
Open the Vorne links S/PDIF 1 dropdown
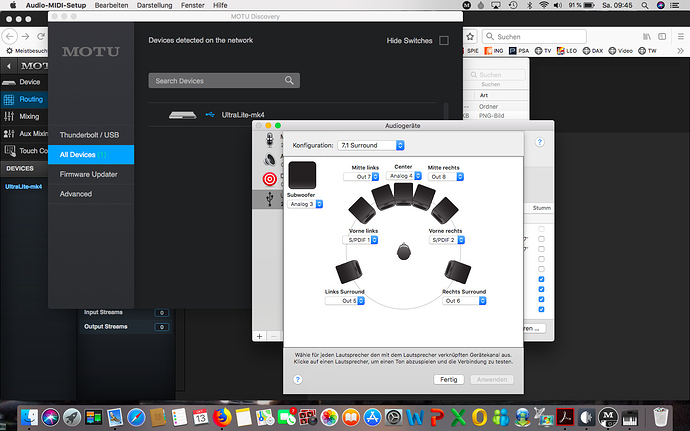click(360, 240)
